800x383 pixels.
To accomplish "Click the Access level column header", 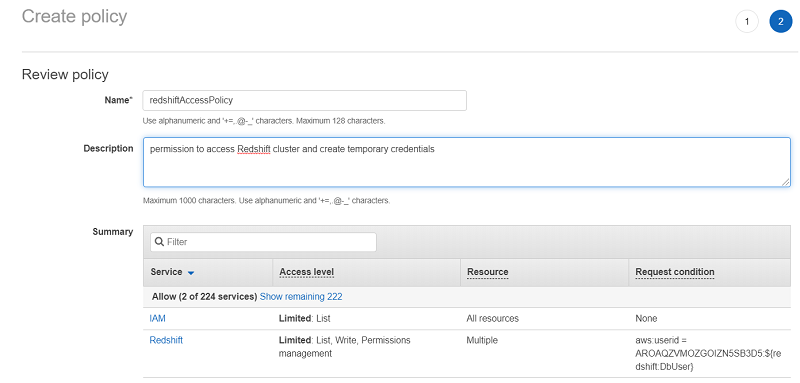I will click(307, 272).
